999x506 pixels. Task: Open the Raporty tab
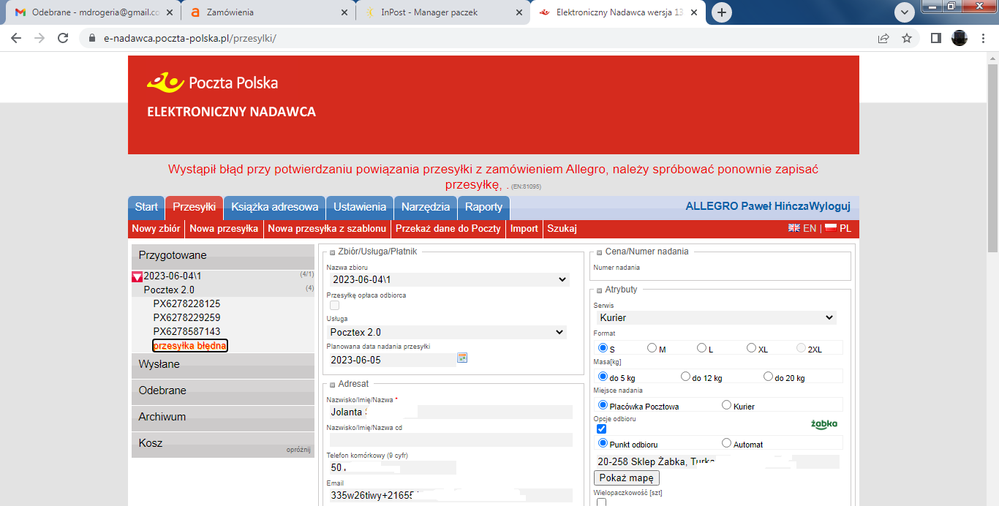(x=484, y=207)
